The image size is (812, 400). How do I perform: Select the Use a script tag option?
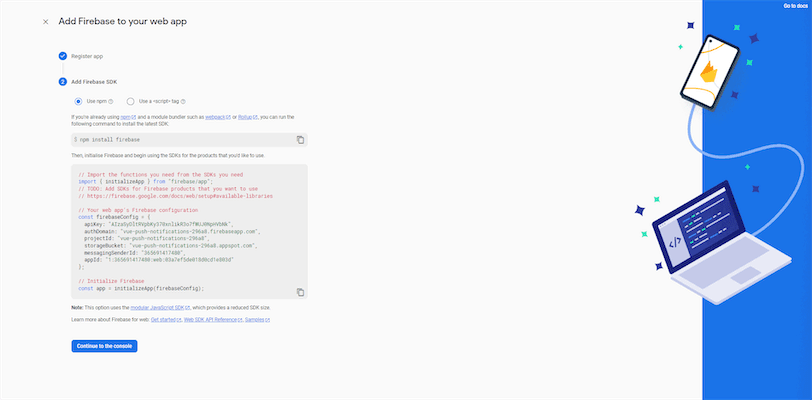point(130,102)
